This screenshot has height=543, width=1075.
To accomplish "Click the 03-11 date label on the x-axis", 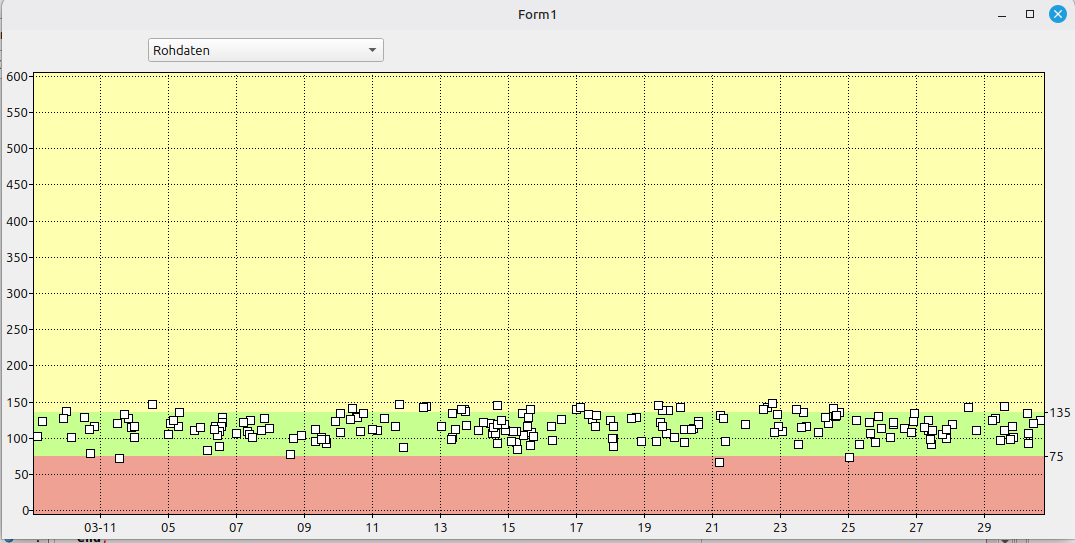I will tap(100, 527).
